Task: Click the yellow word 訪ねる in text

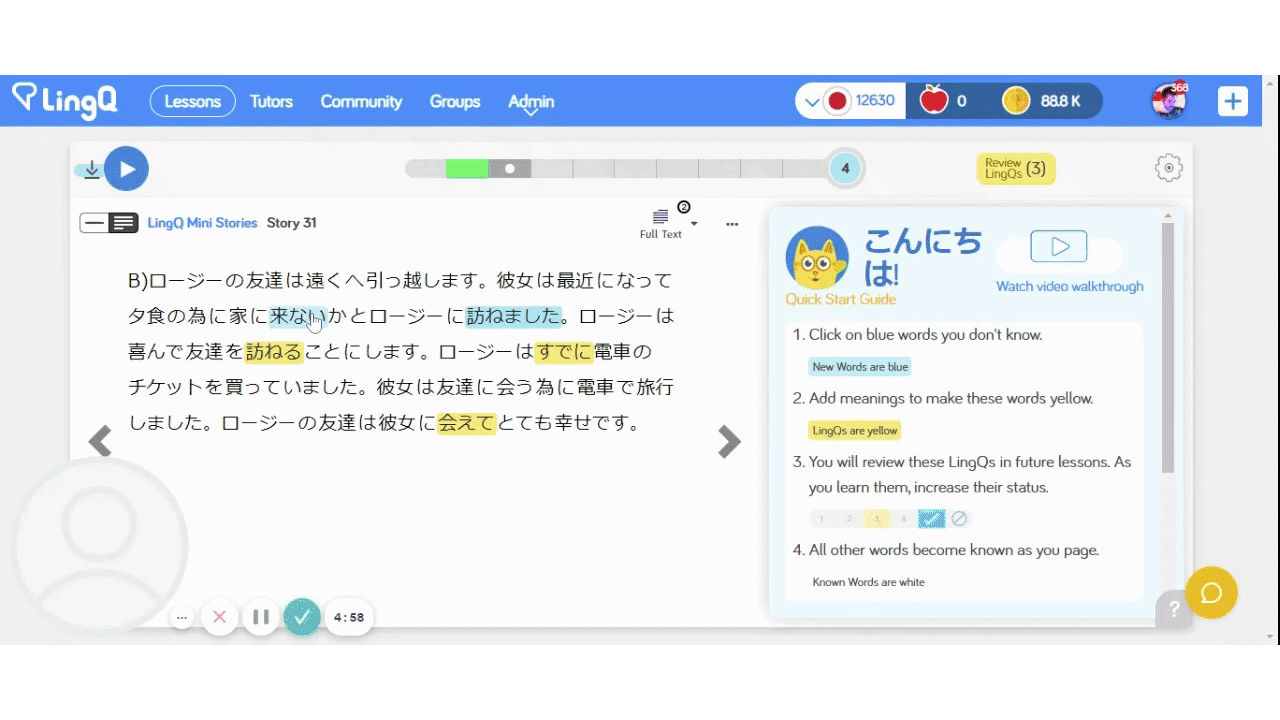Action: (x=274, y=352)
